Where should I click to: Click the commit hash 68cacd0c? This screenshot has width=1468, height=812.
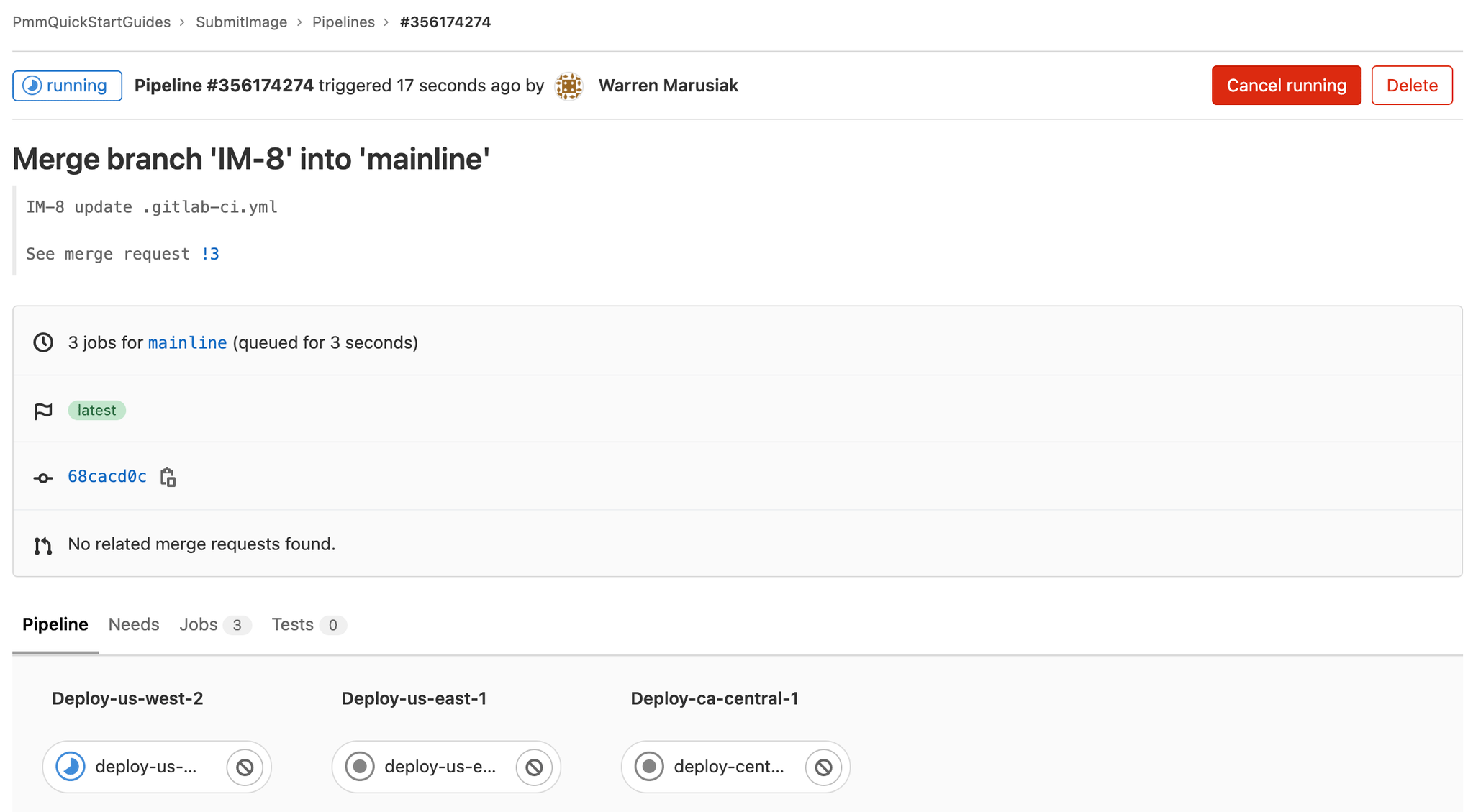106,476
